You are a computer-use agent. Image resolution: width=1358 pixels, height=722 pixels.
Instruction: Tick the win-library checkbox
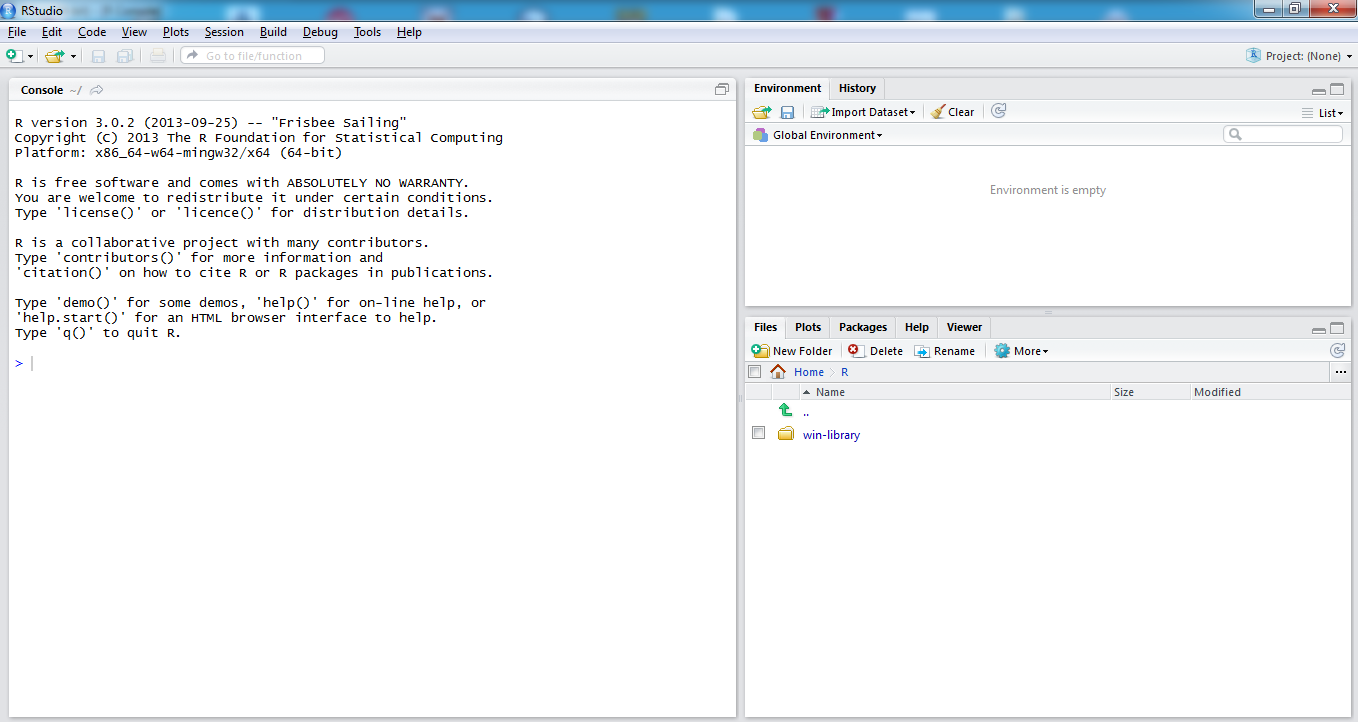pyautogui.click(x=758, y=433)
